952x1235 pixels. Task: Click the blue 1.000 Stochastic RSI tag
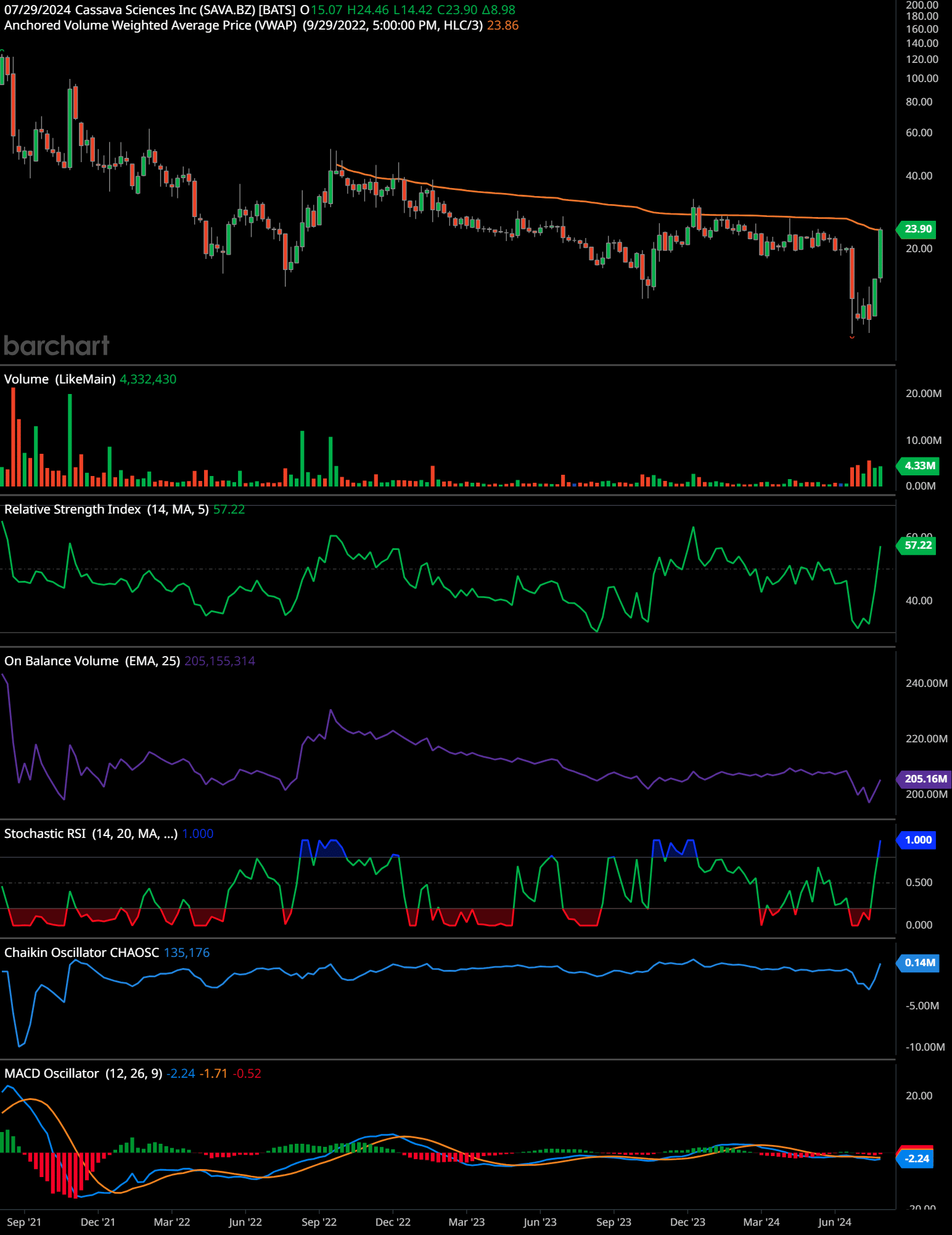click(917, 840)
